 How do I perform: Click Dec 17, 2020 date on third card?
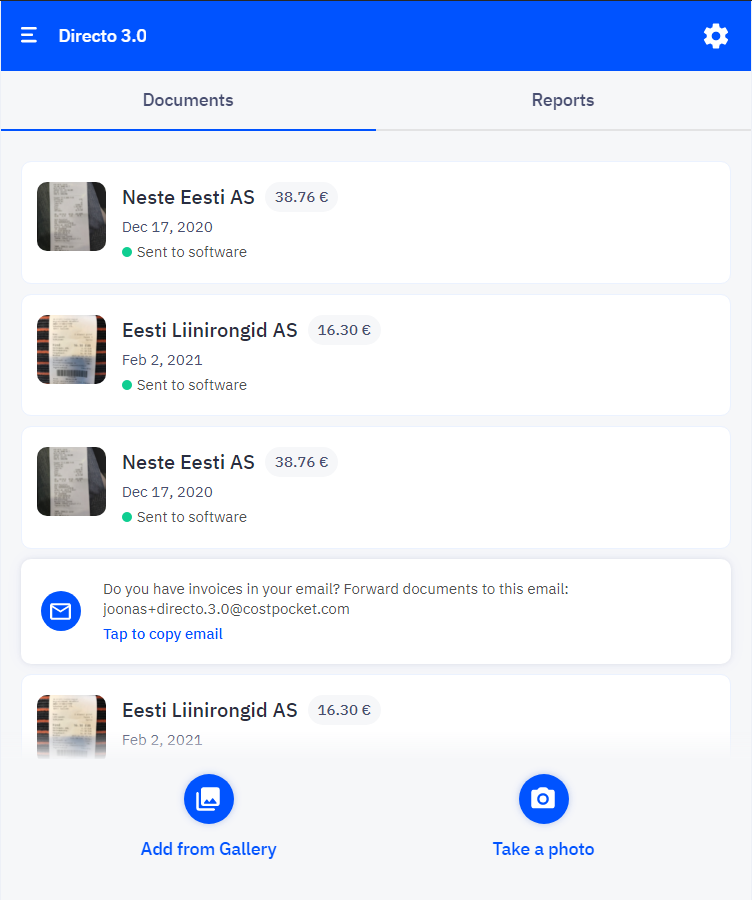167,492
